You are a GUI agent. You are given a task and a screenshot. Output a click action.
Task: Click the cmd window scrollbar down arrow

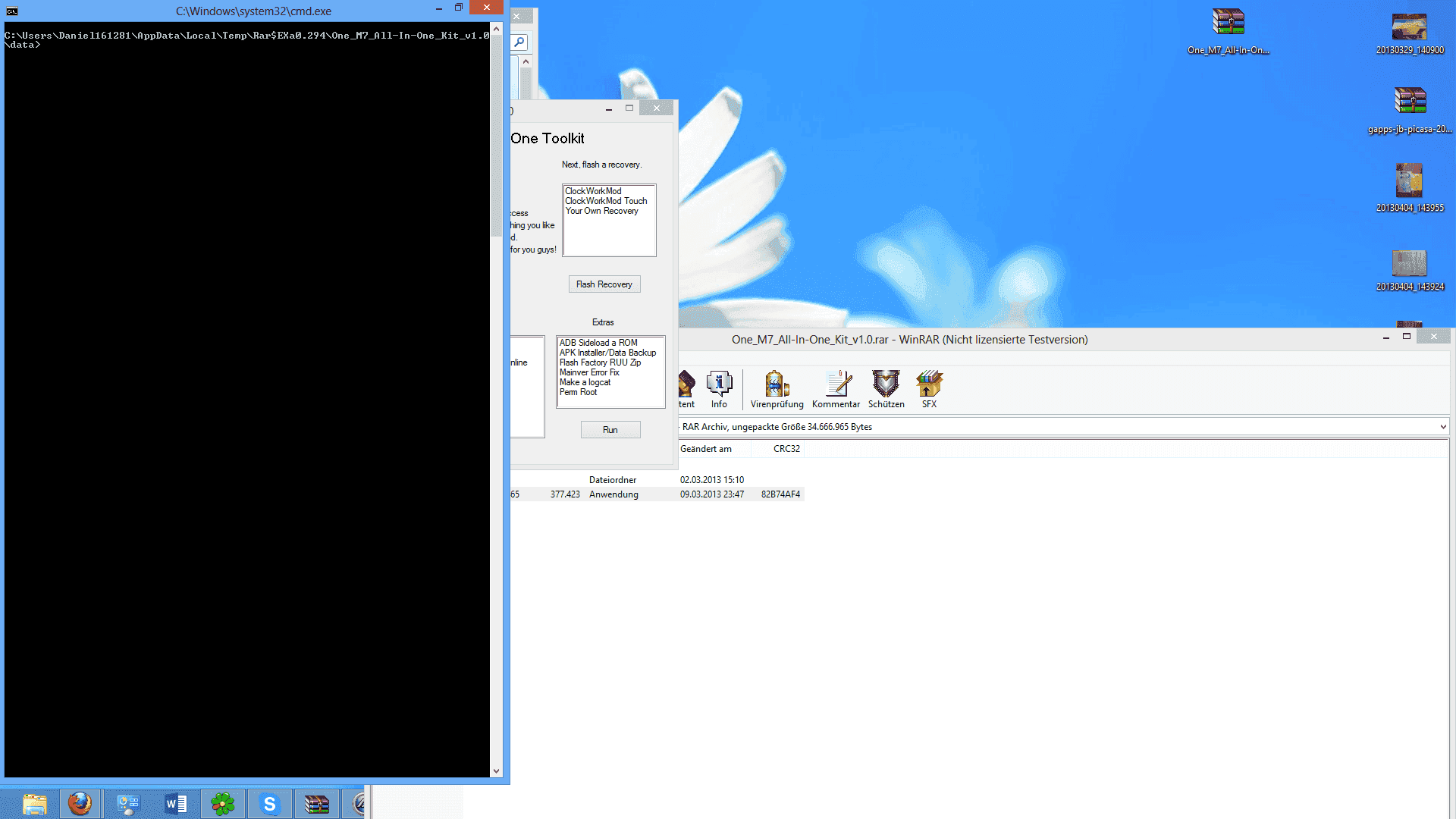[x=497, y=771]
